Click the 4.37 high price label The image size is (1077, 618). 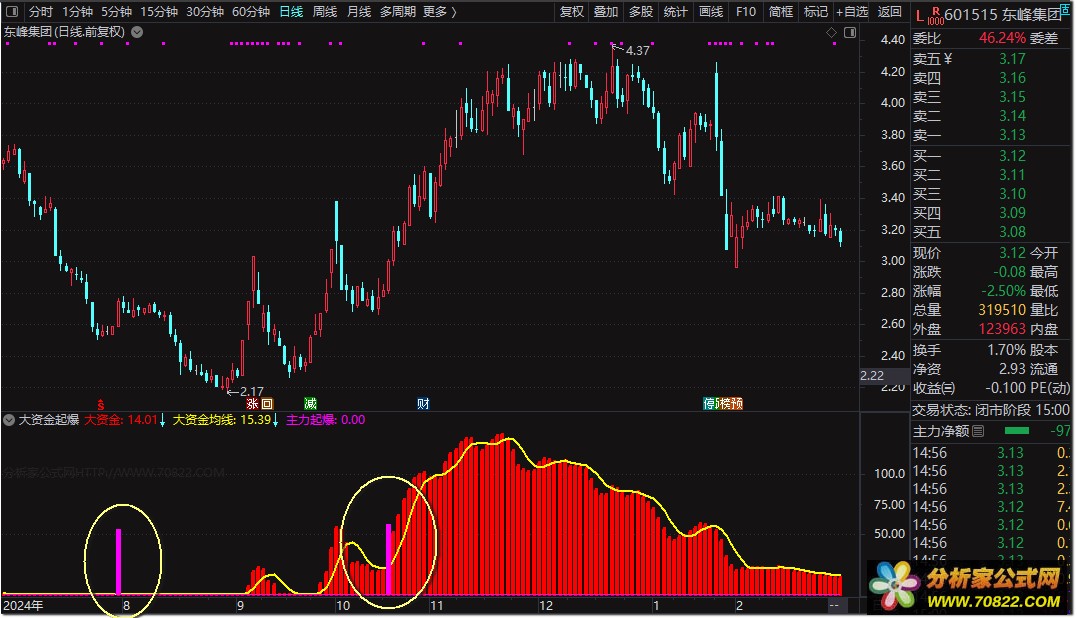[637, 51]
